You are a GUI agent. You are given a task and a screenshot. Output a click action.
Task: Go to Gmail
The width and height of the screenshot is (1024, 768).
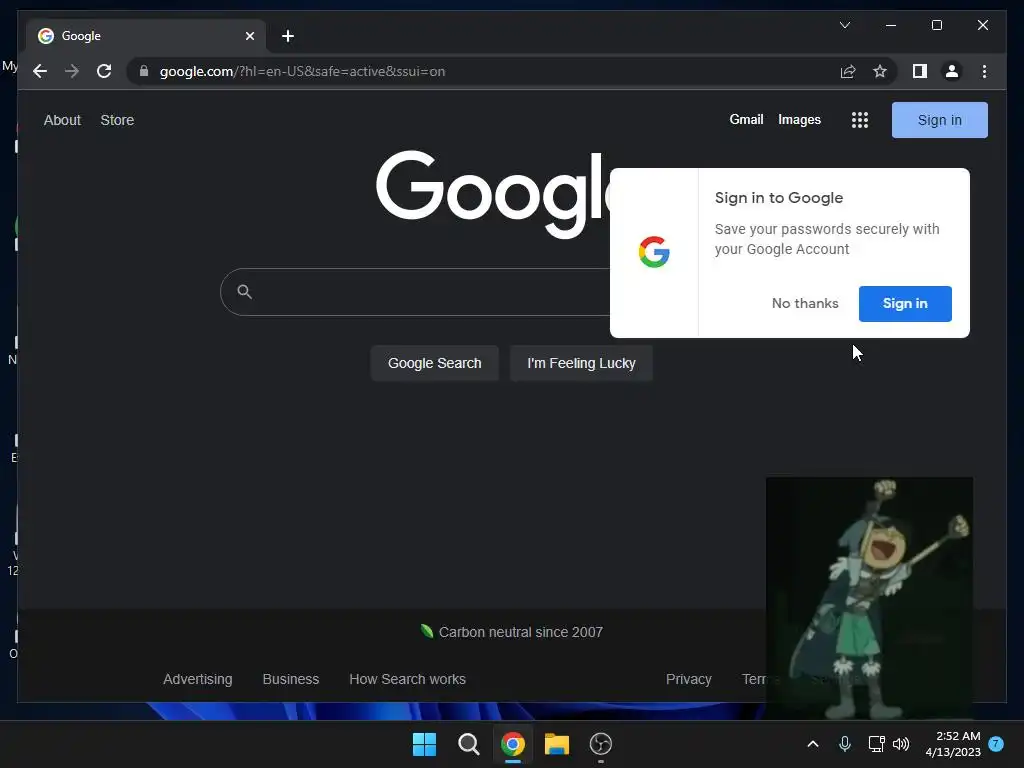point(746,120)
